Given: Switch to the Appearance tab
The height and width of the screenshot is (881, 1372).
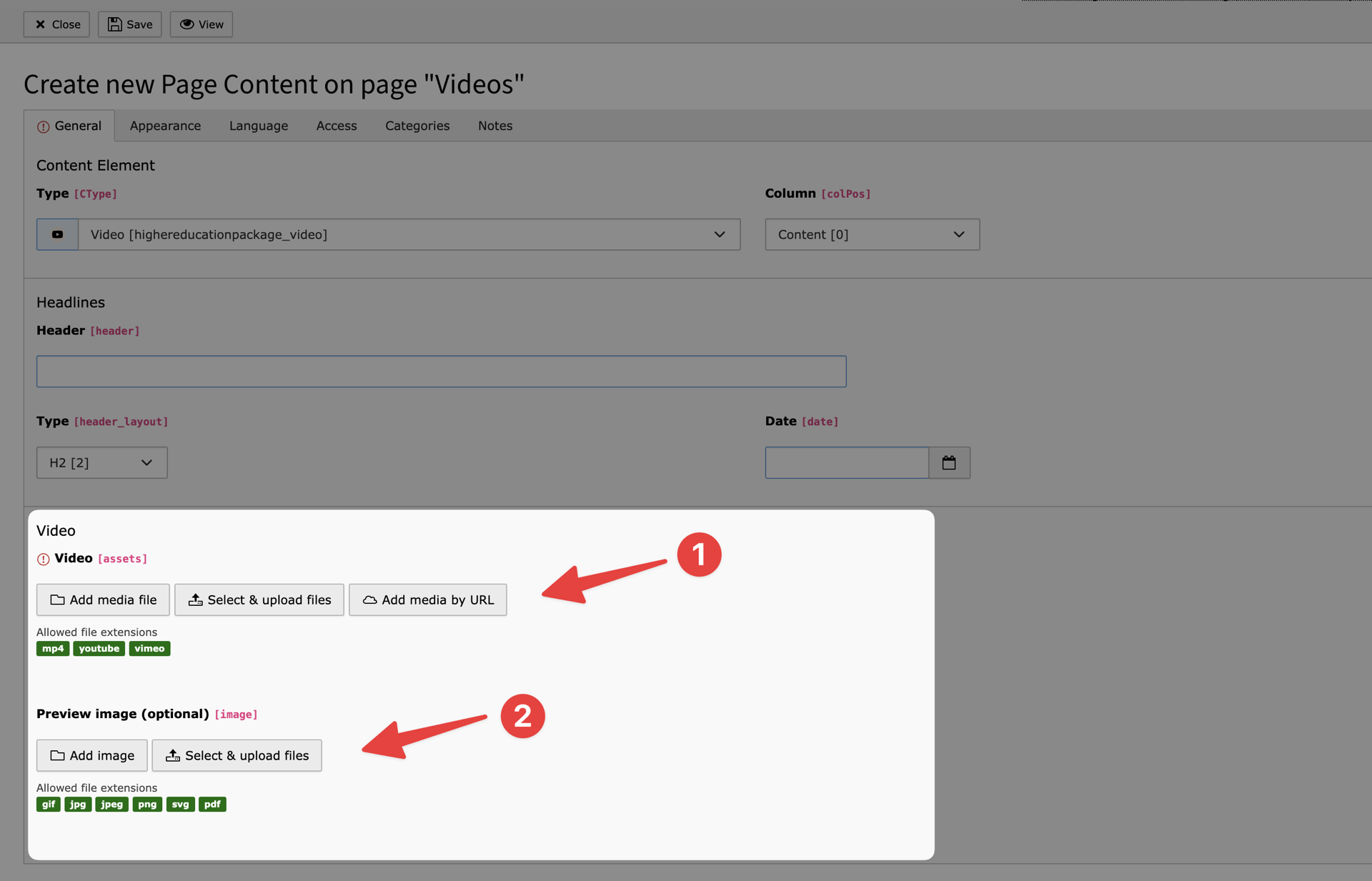Looking at the screenshot, I should pos(165,126).
